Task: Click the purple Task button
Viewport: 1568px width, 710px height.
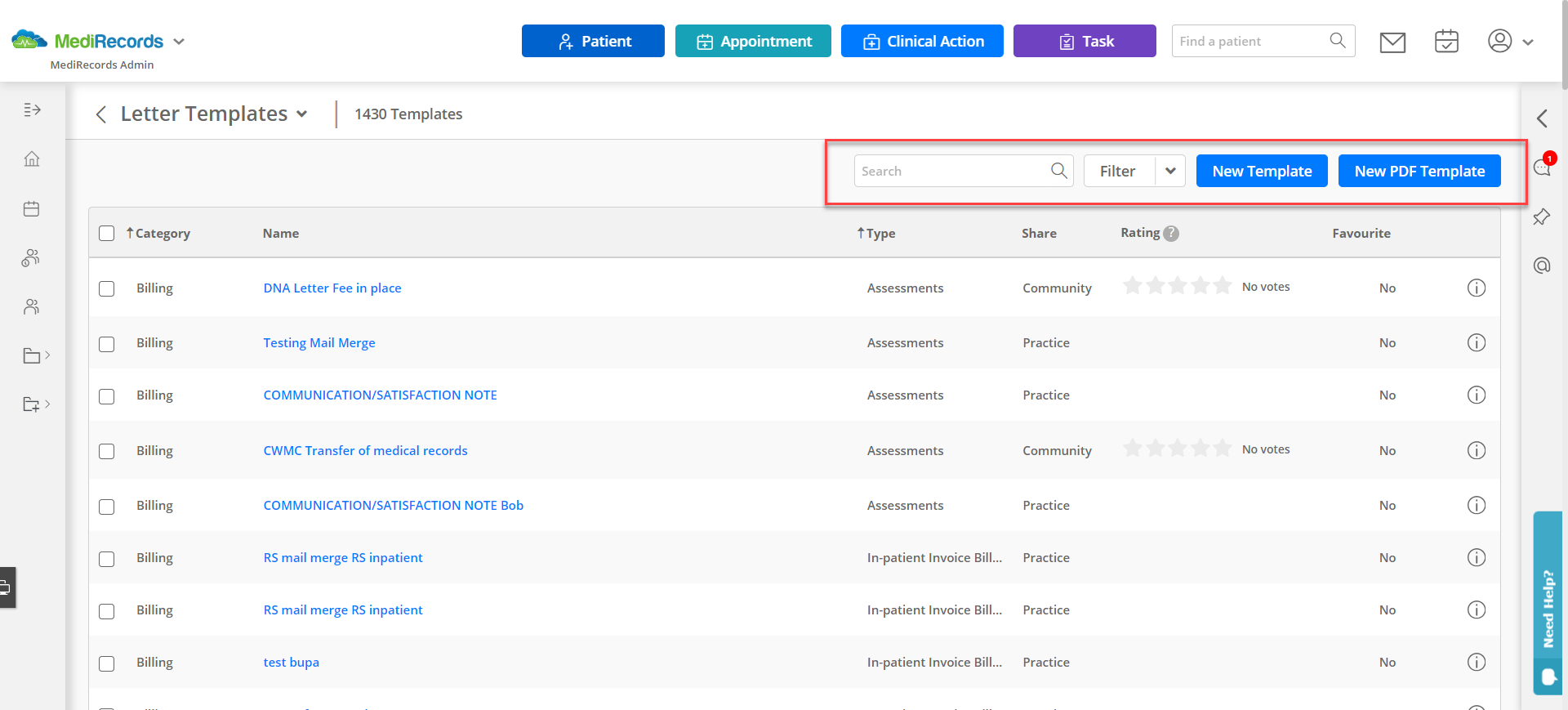Action: 1085,41
